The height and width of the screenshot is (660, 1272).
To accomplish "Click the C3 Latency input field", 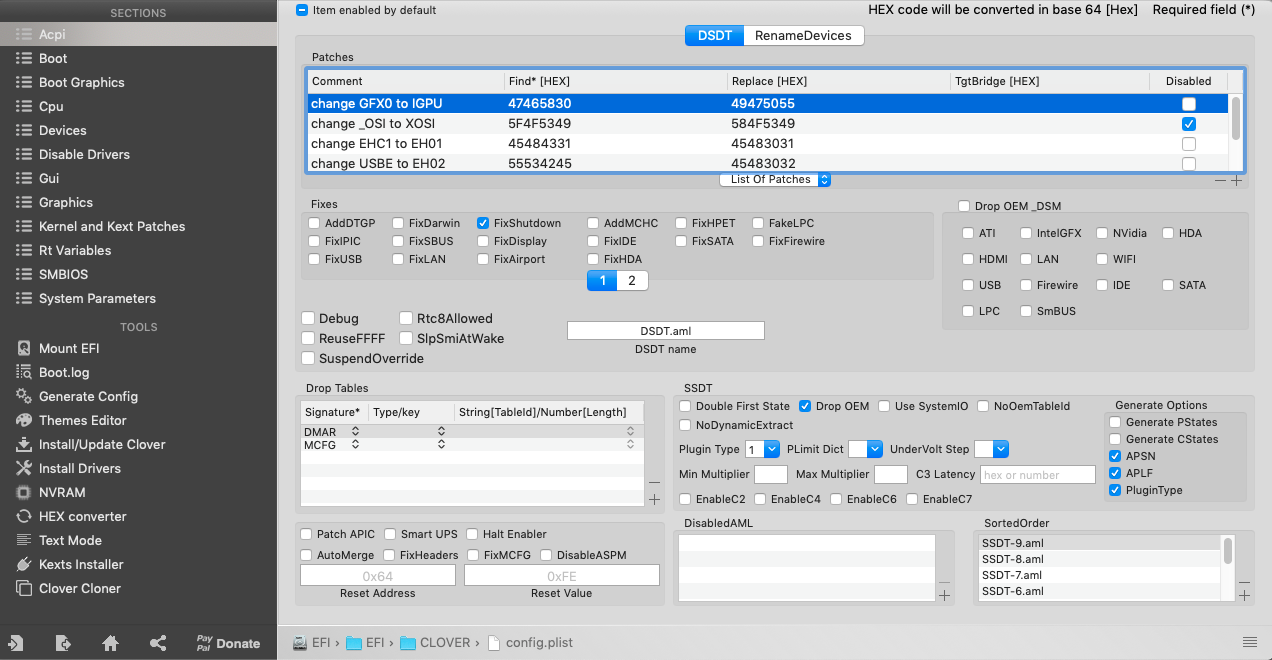I will (1038, 475).
